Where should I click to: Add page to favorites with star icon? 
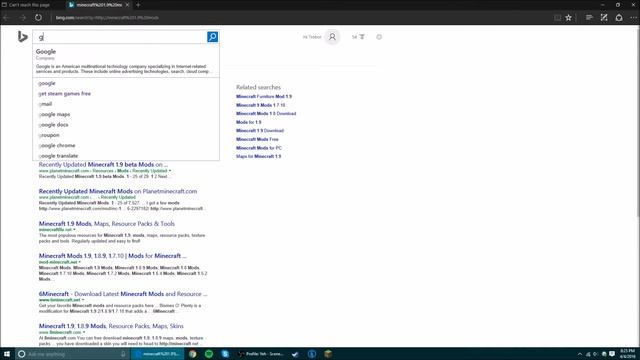tap(568, 18)
